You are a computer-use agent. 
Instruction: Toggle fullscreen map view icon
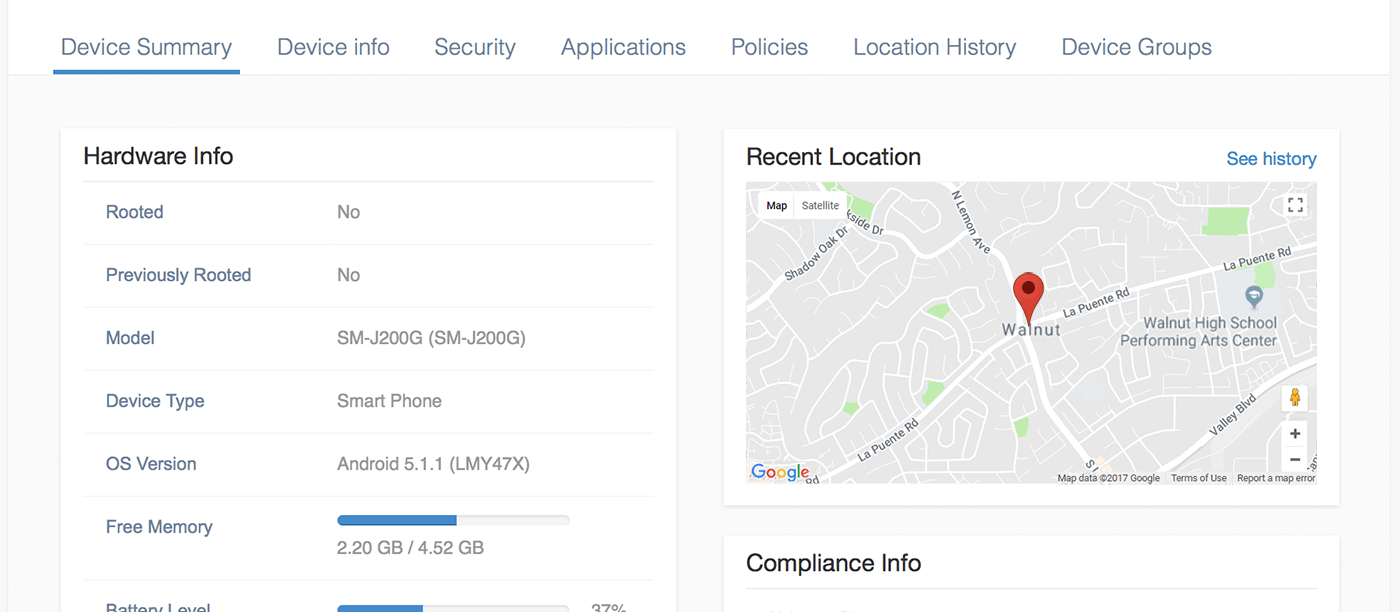[x=1295, y=205]
